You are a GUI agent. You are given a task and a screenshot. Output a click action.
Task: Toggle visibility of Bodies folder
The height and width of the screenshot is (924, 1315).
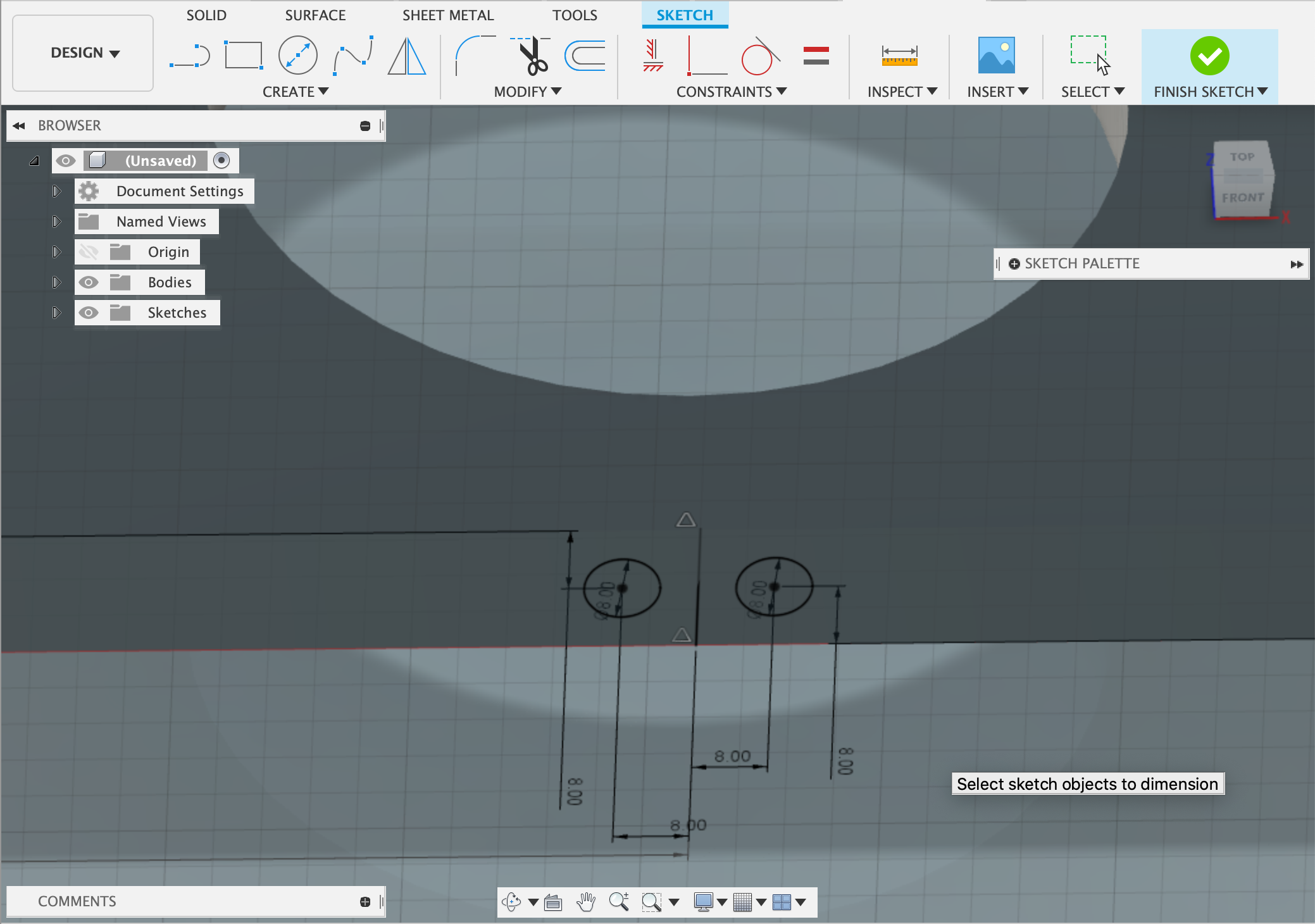89,281
